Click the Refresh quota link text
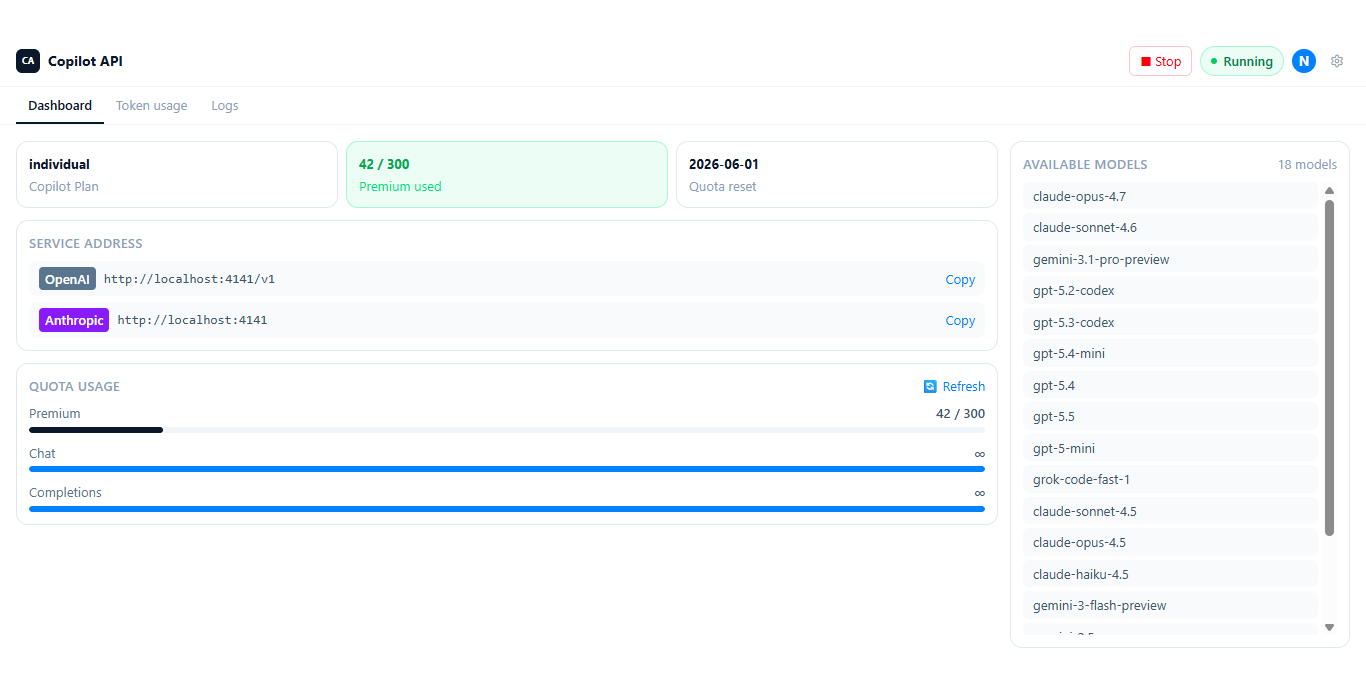 pos(964,386)
